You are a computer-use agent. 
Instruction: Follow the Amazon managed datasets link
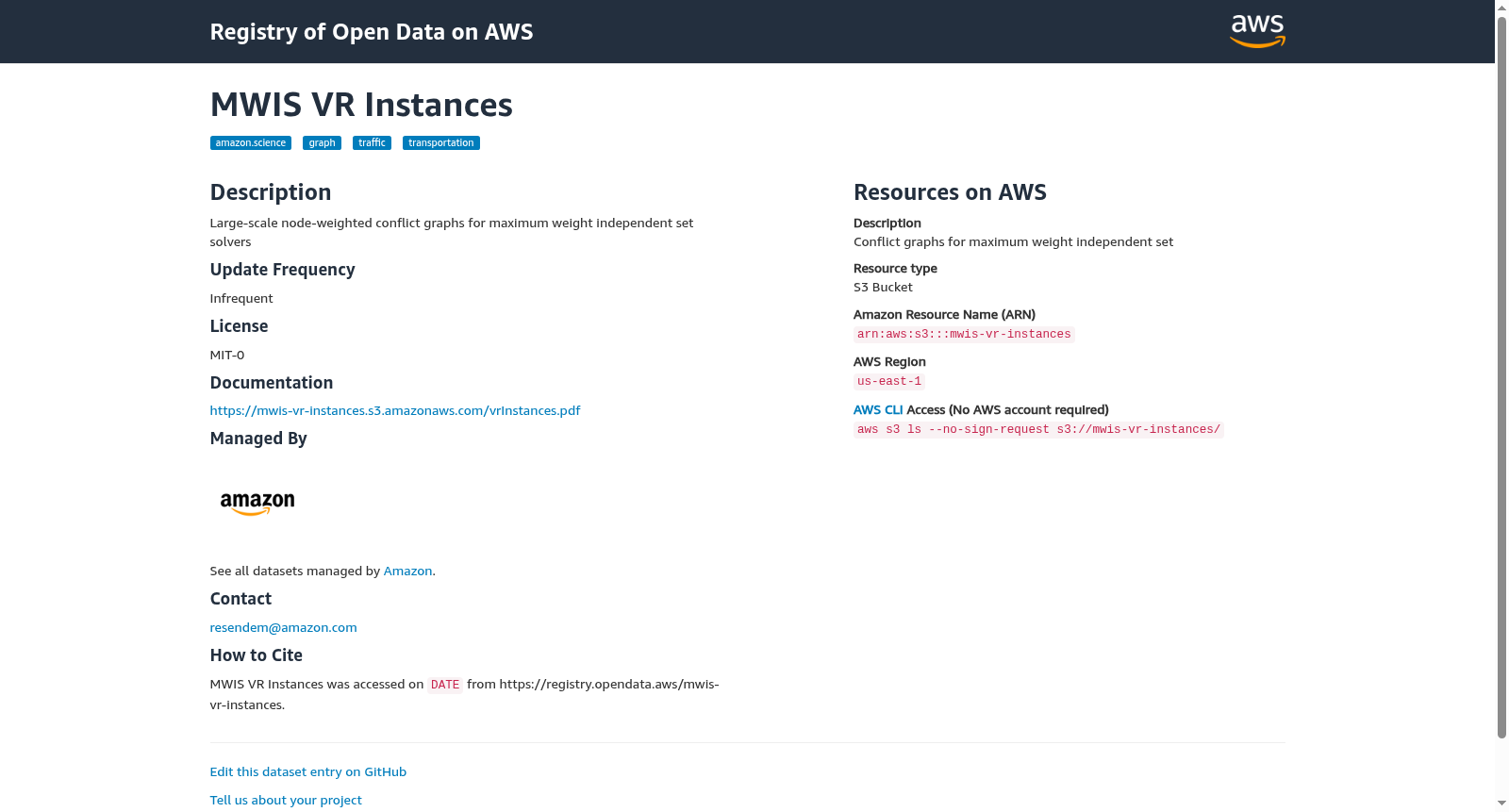pyautogui.click(x=407, y=572)
